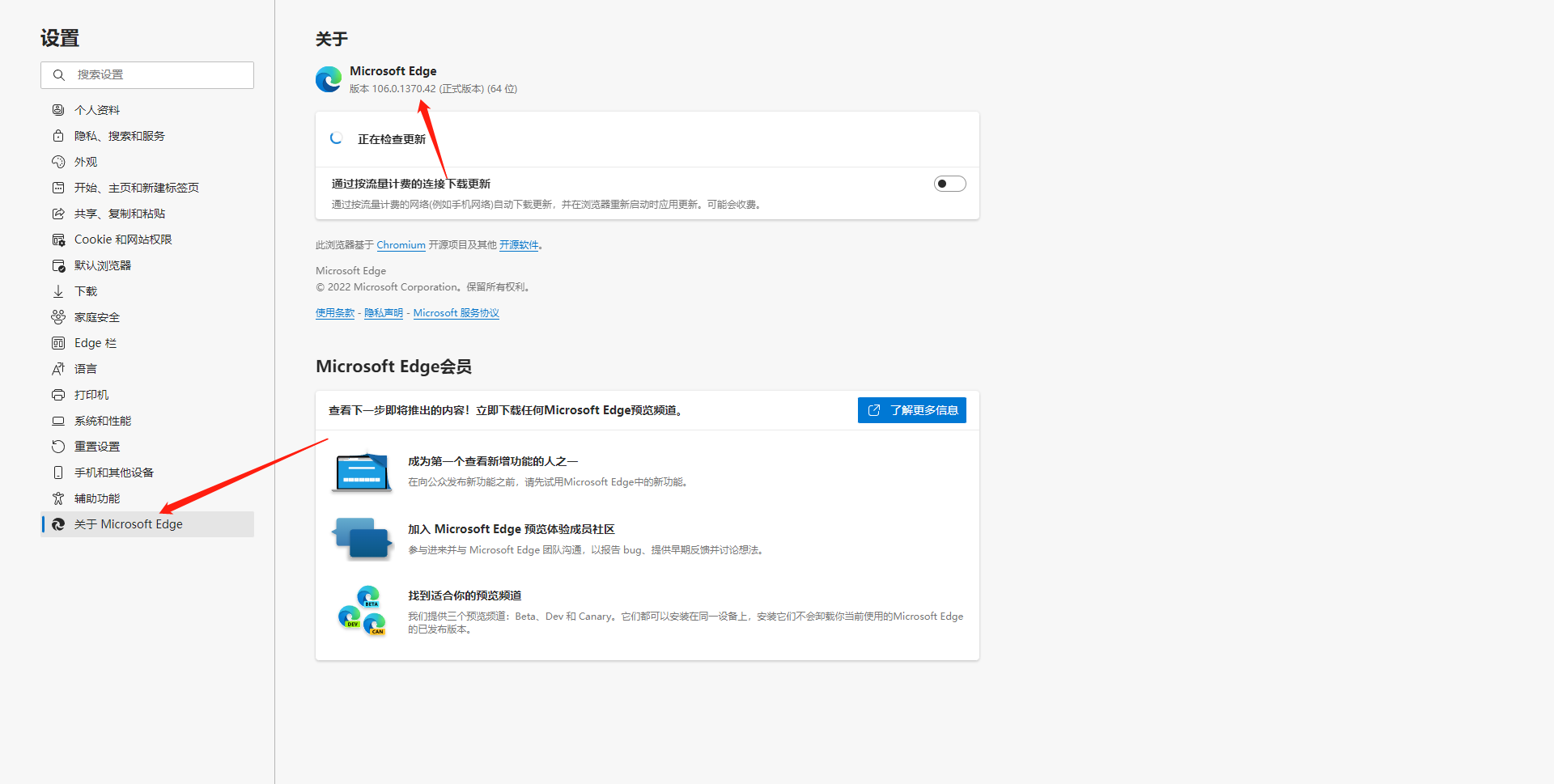Open 手机和其他设备 settings

147,473
